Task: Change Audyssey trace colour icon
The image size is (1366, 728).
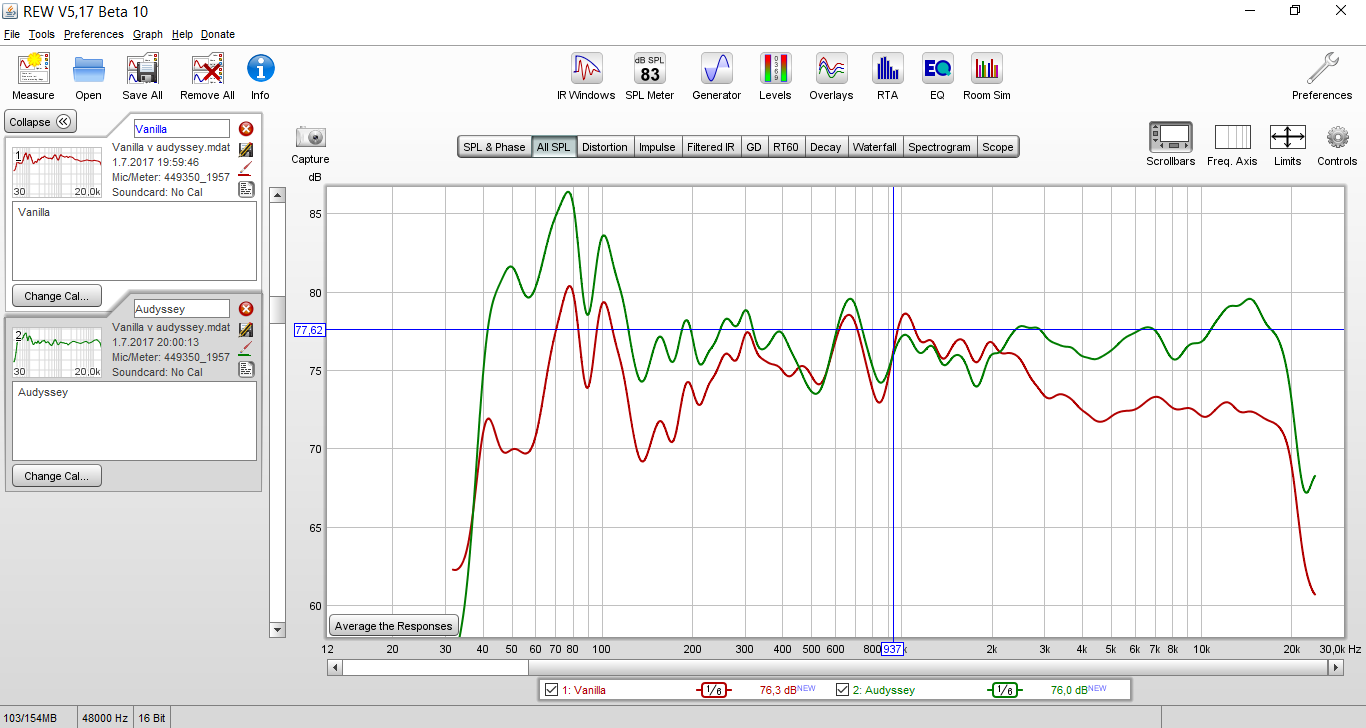Action: click(246, 349)
